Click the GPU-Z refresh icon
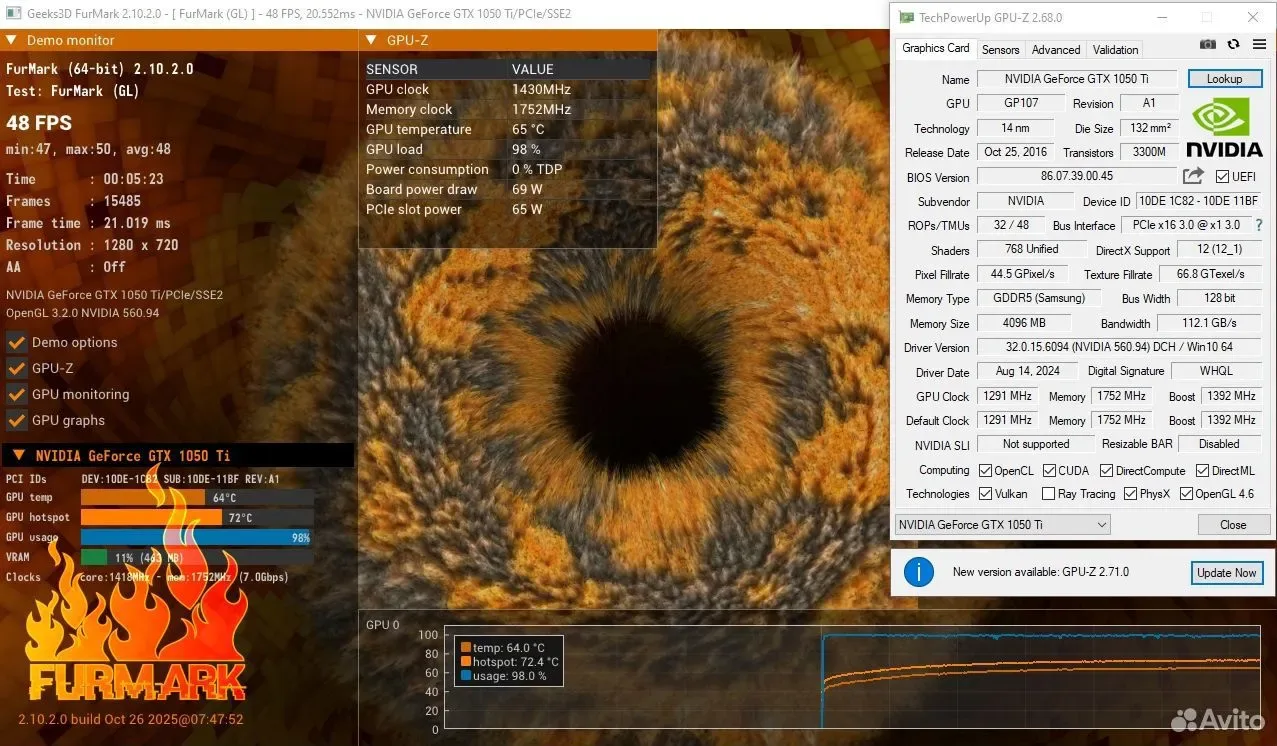Viewport: 1277px width, 746px height. click(1233, 45)
